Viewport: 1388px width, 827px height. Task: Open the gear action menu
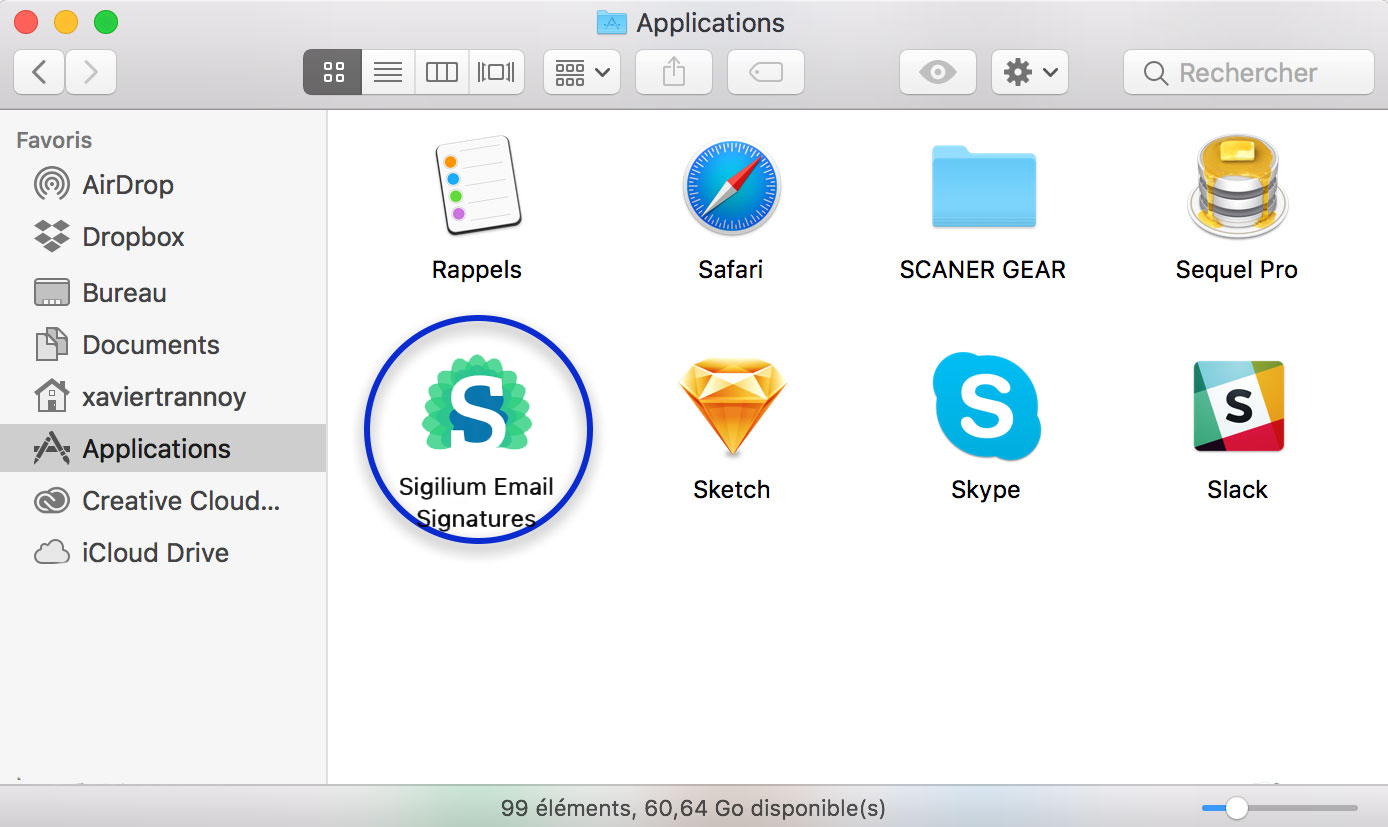1030,72
